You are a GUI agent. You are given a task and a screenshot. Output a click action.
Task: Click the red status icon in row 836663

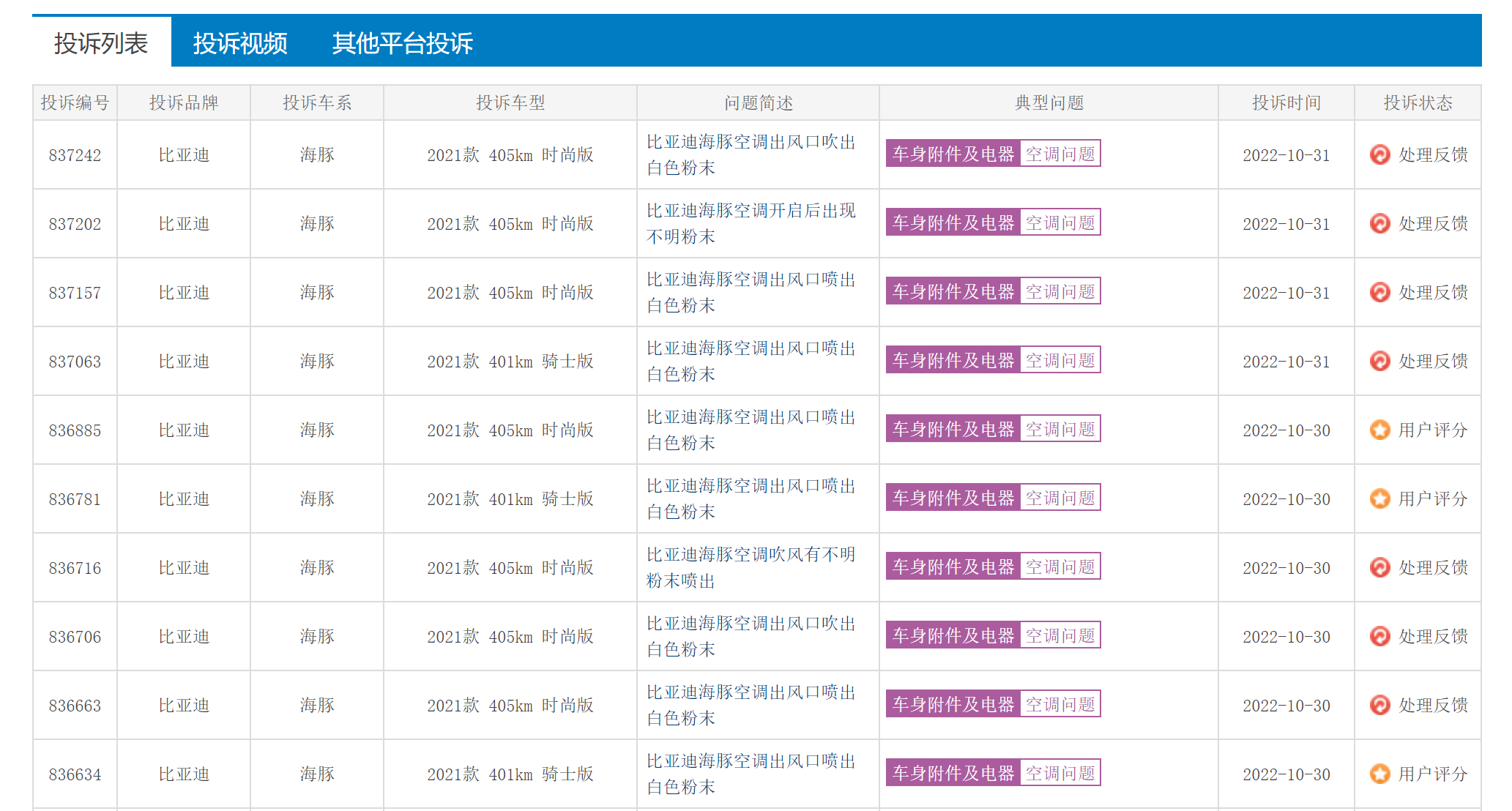(x=1379, y=705)
